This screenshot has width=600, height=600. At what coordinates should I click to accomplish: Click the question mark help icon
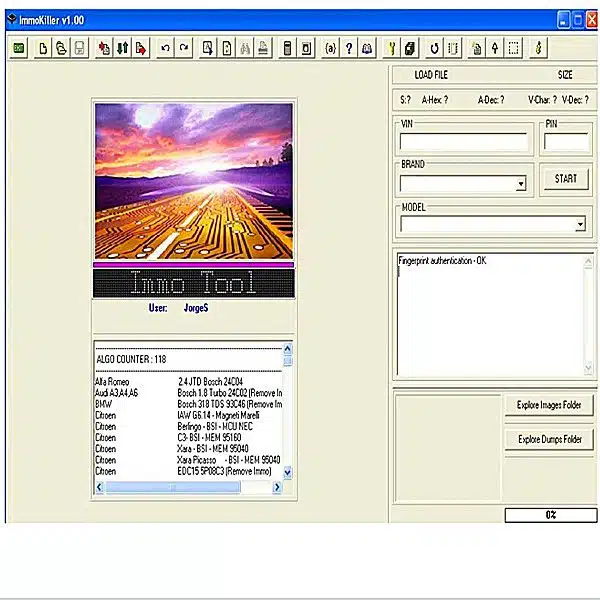(x=349, y=47)
